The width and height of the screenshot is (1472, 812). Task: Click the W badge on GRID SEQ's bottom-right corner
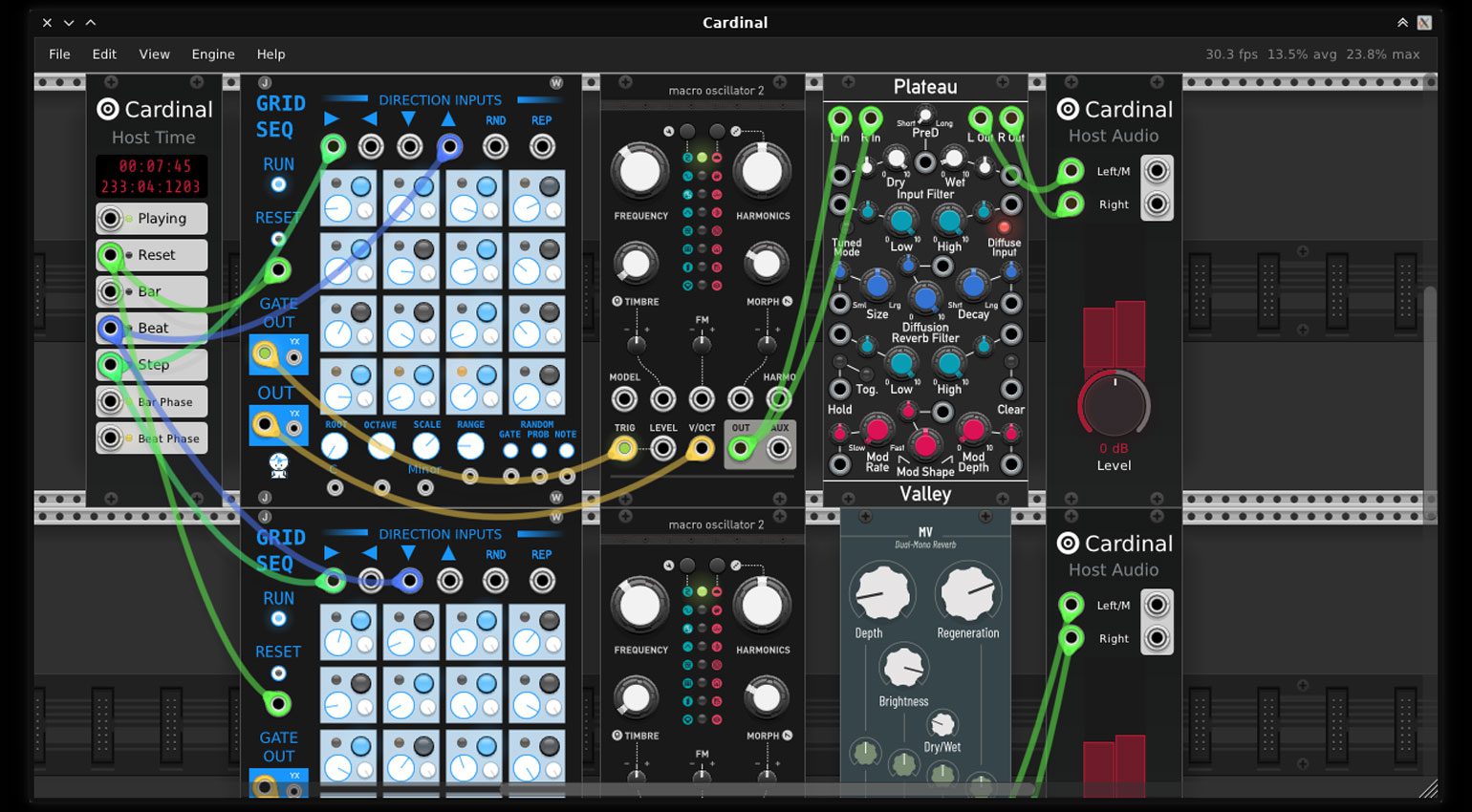tap(555, 498)
